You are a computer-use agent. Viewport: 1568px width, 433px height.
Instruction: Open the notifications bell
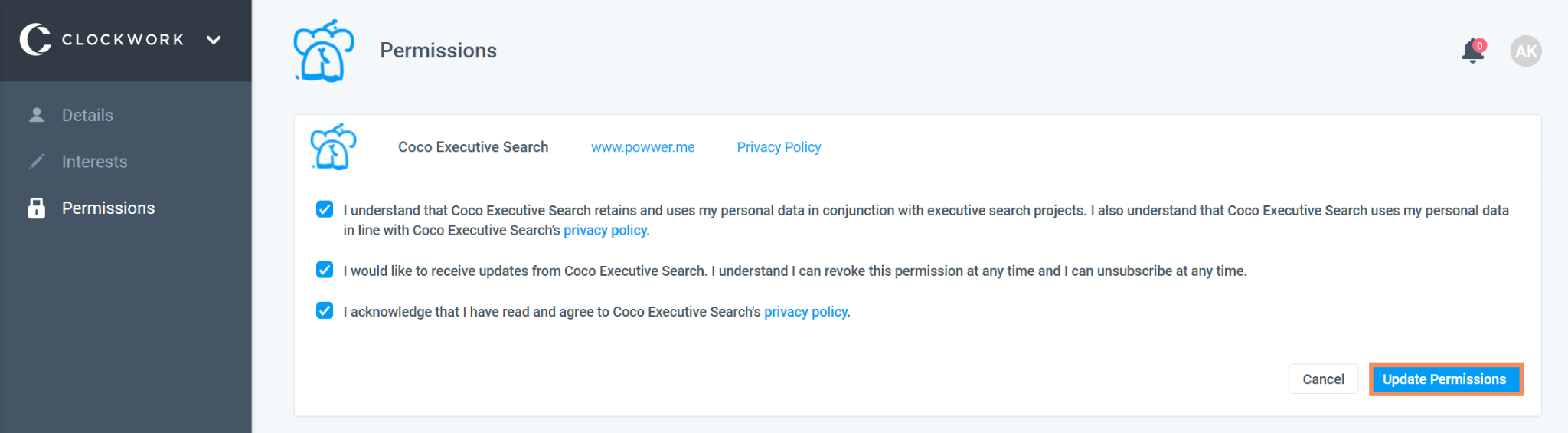(x=1472, y=51)
